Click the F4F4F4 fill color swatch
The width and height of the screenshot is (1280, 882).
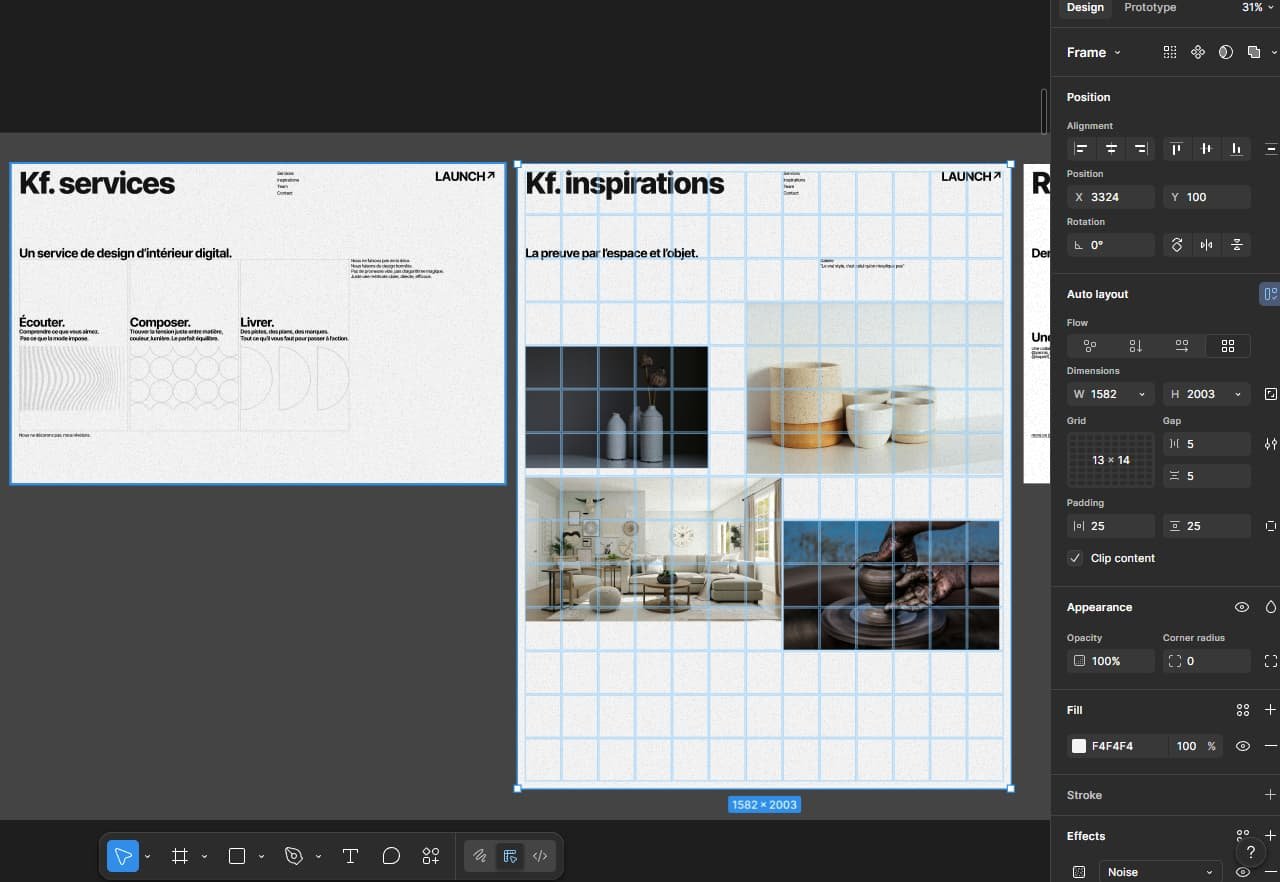tap(1079, 746)
